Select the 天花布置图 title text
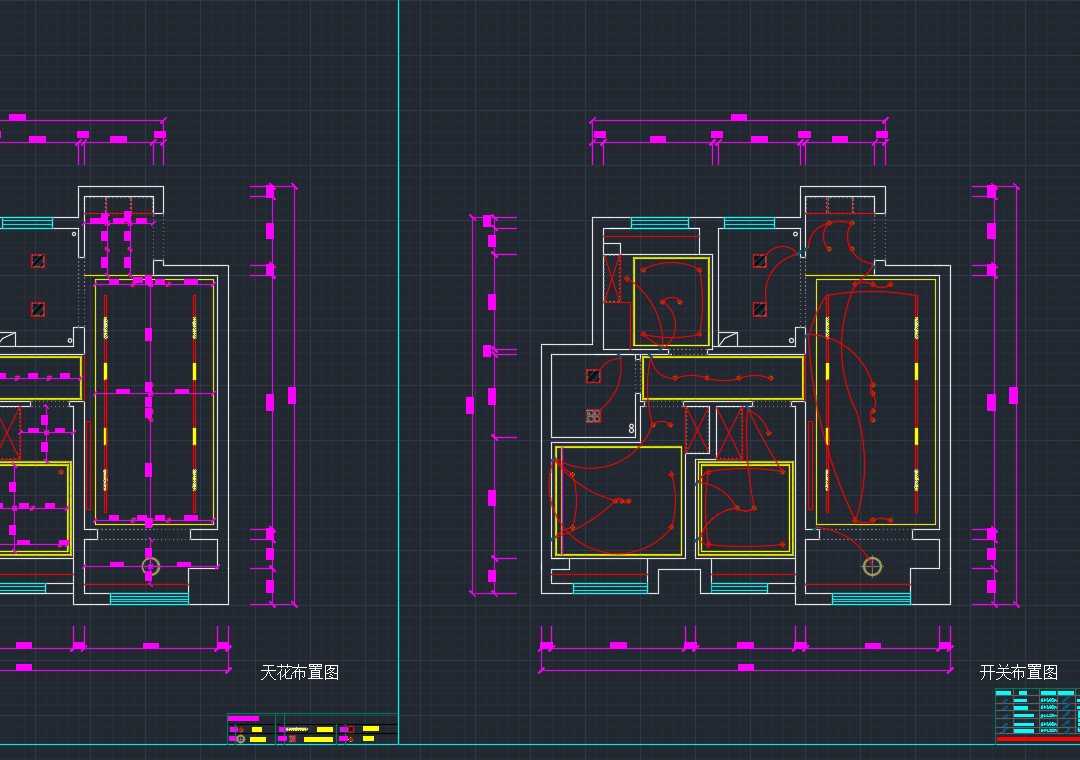The image size is (1080, 760). coord(299,673)
